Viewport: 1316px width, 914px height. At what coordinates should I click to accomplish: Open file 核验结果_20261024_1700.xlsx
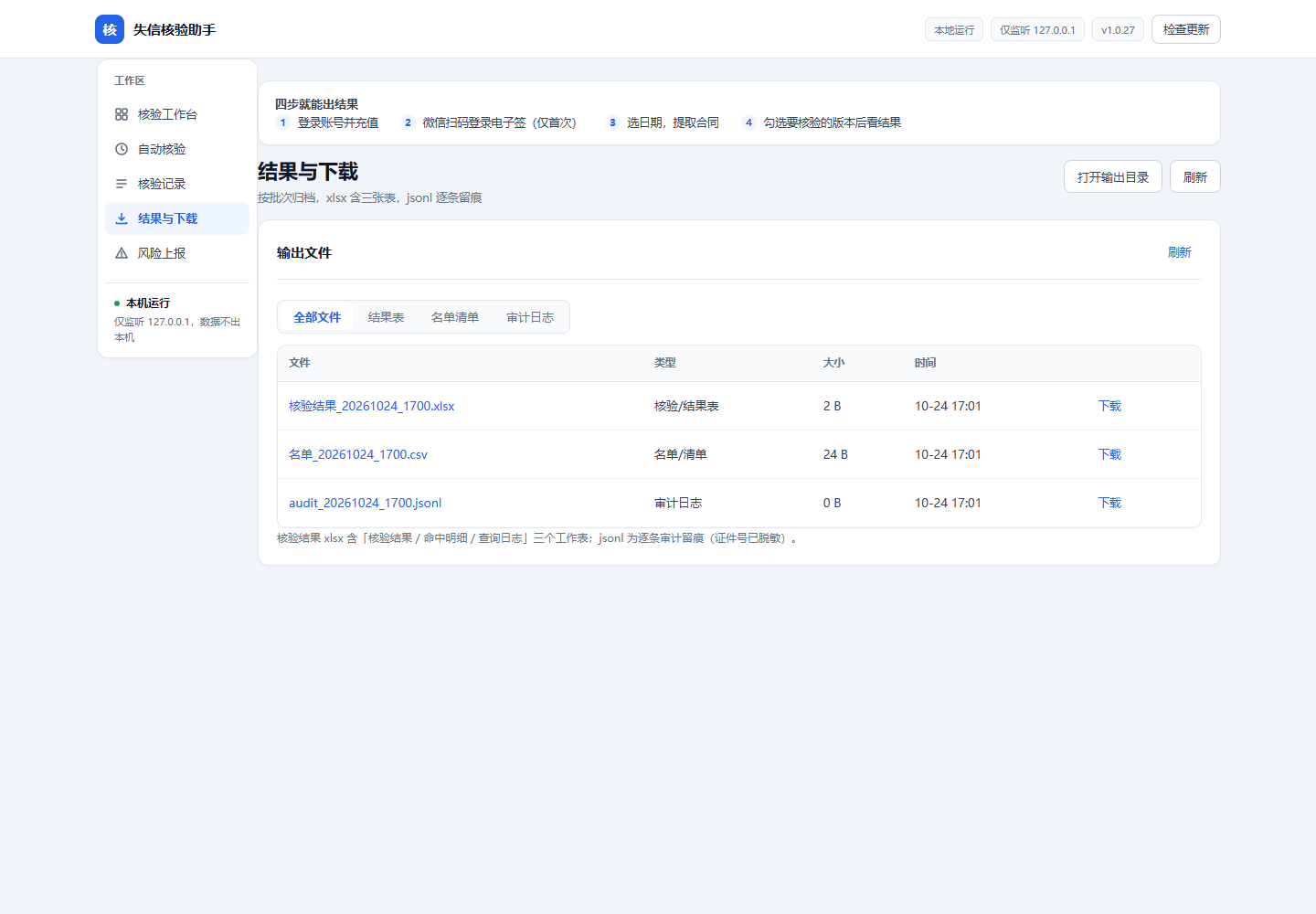(371, 406)
